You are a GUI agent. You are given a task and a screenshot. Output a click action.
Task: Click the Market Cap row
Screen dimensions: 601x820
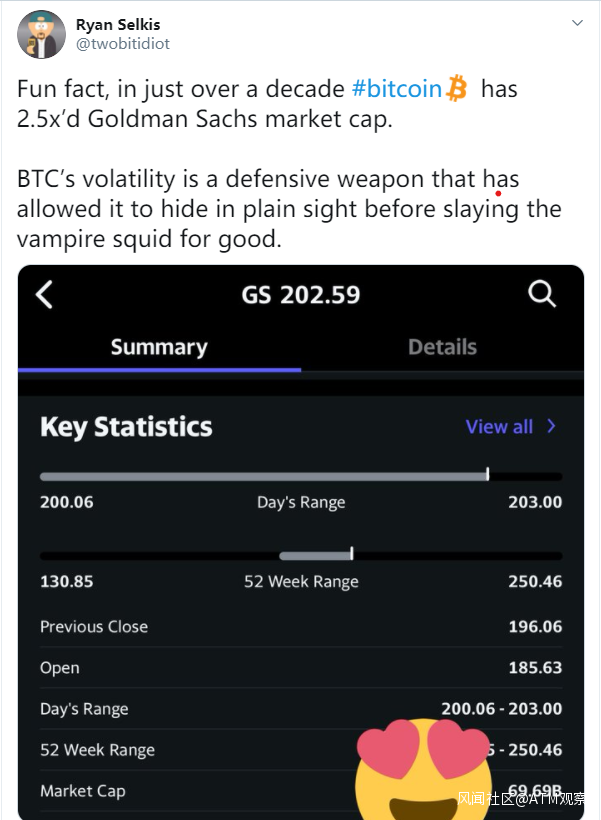point(200,791)
